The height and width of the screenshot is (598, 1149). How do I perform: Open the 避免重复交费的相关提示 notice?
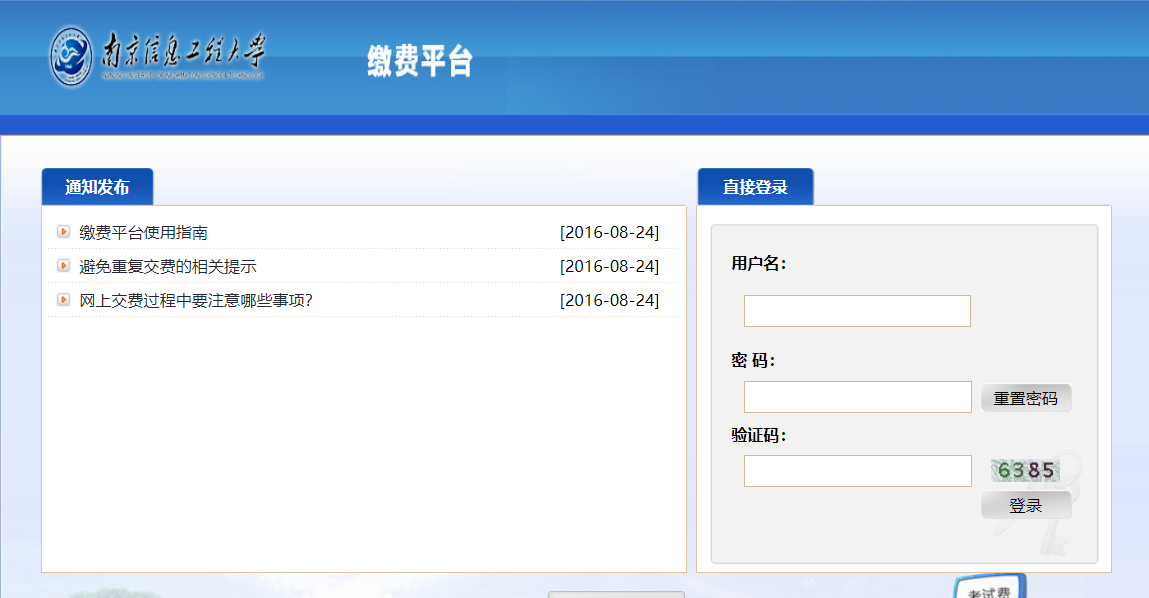tap(168, 267)
